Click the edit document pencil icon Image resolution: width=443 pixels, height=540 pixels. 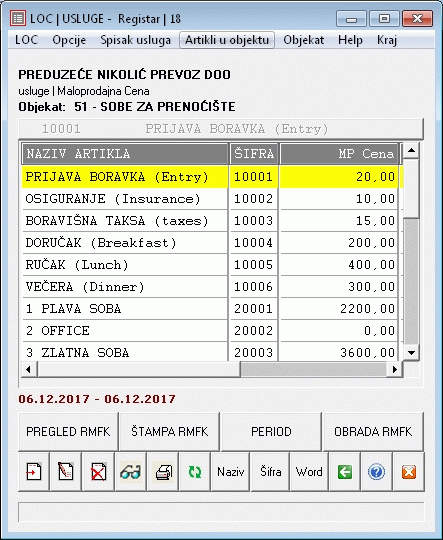pyautogui.click(x=66, y=472)
